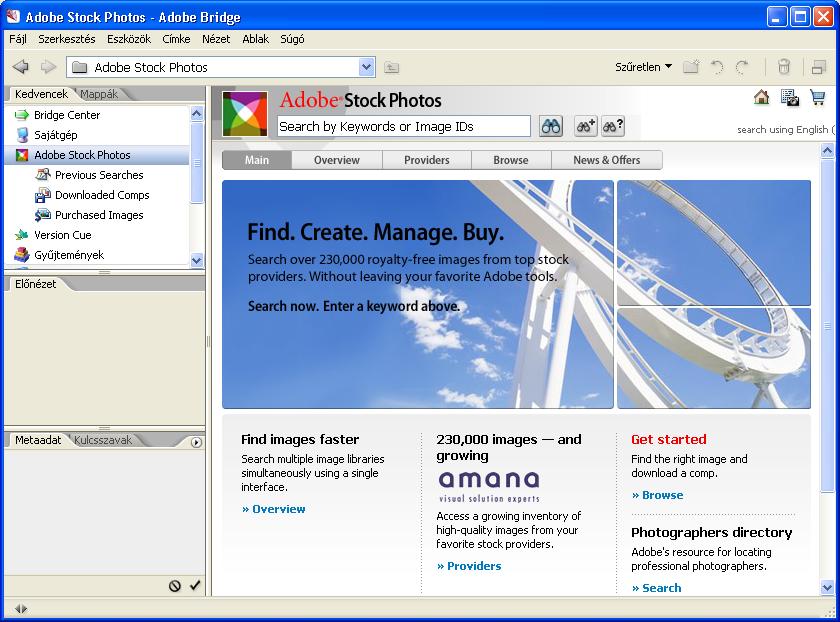Switch to compact mode with the toolbar icon
Viewport: 840px width, 622px height.
pos(819,67)
